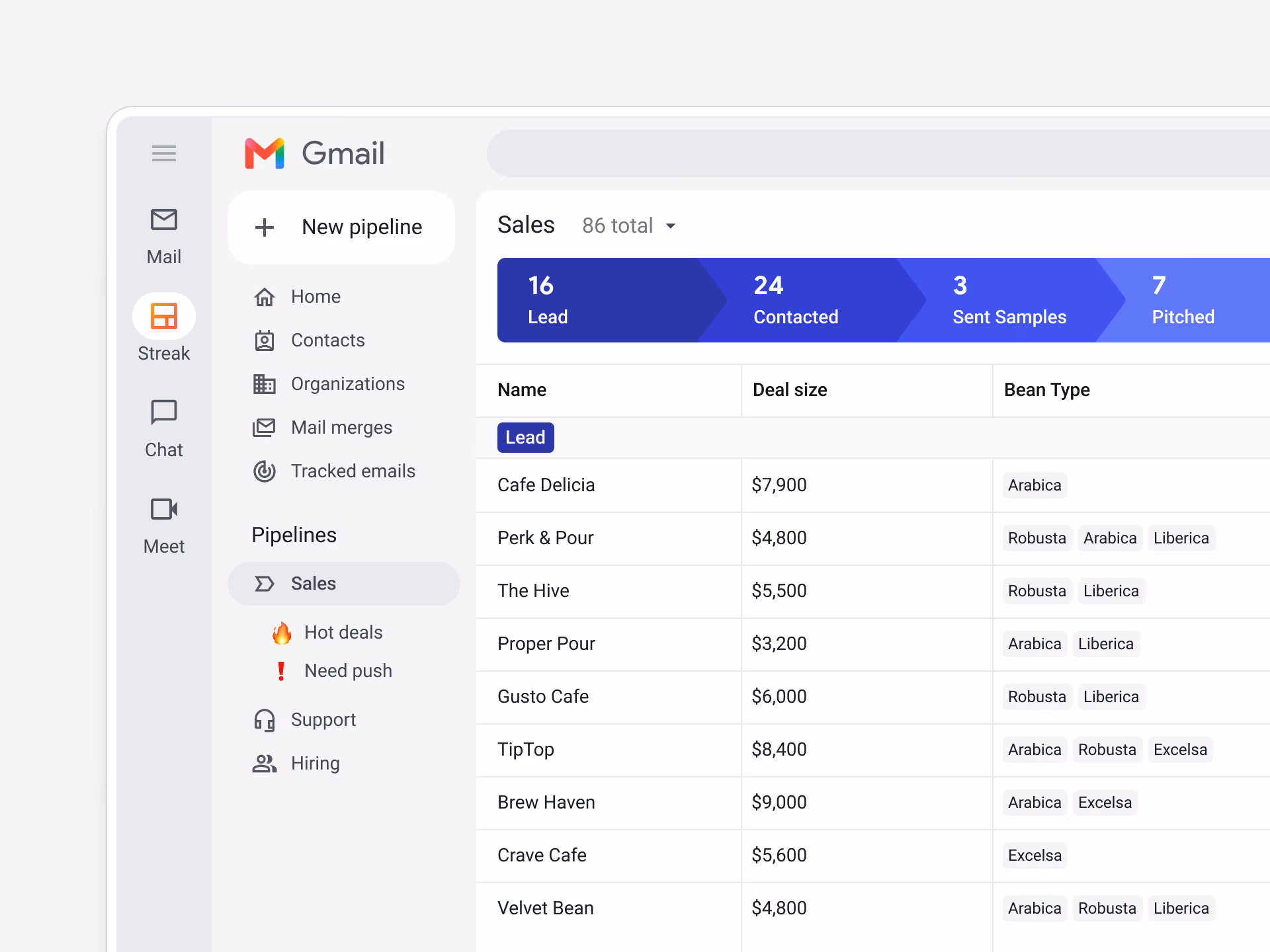Click the Organizations building icon
The image size is (1270, 952).
coord(265,384)
